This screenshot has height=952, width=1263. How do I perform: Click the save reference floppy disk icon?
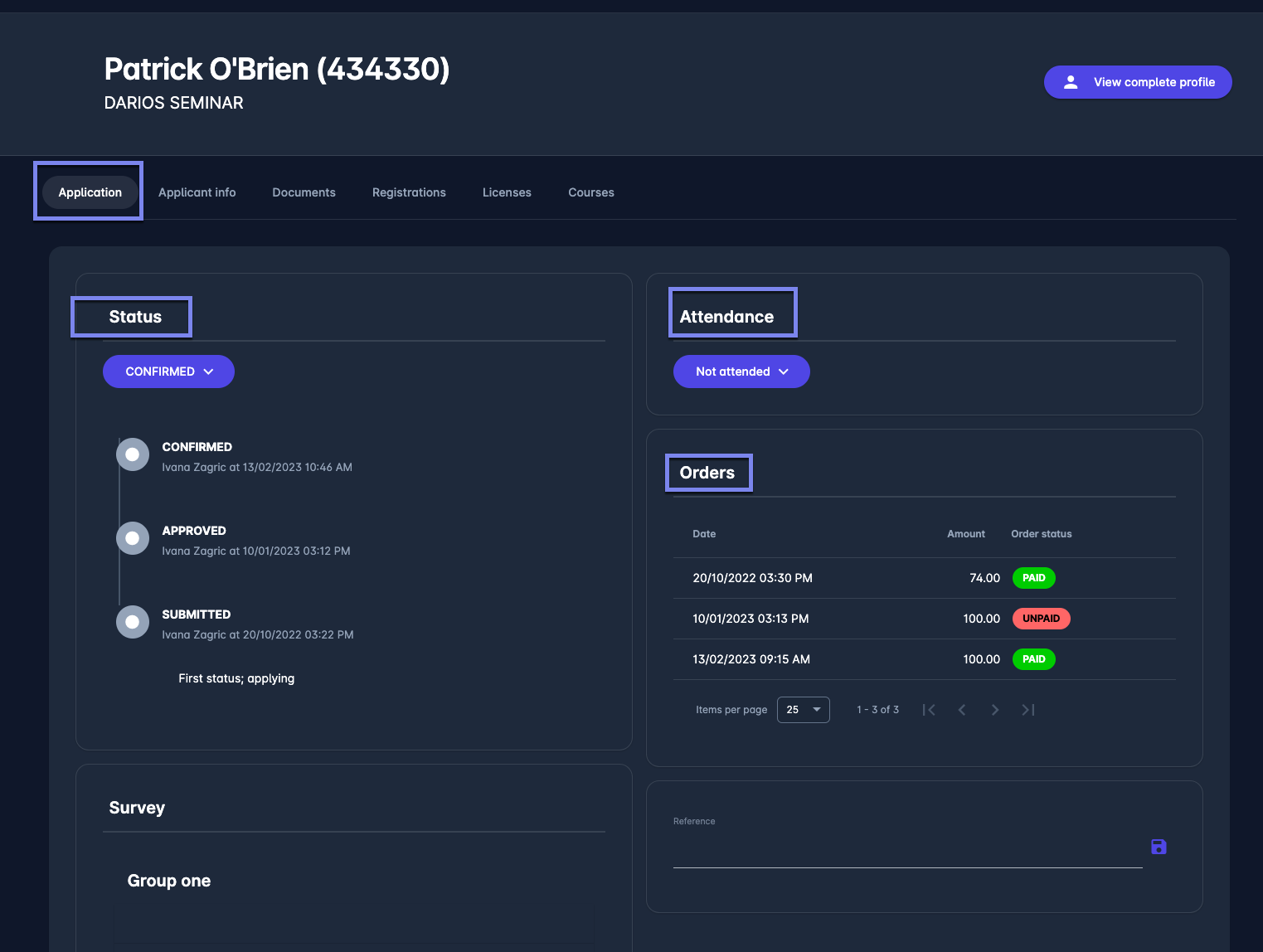pyautogui.click(x=1159, y=847)
